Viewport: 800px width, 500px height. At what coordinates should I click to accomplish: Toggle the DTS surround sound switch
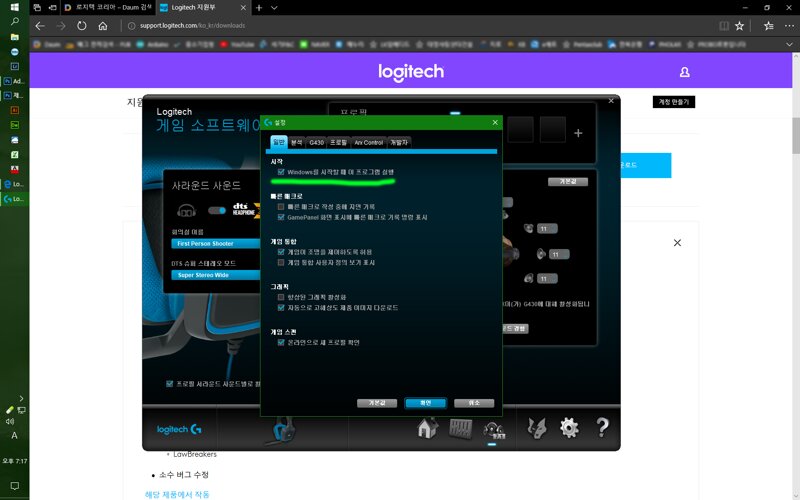click(217, 210)
